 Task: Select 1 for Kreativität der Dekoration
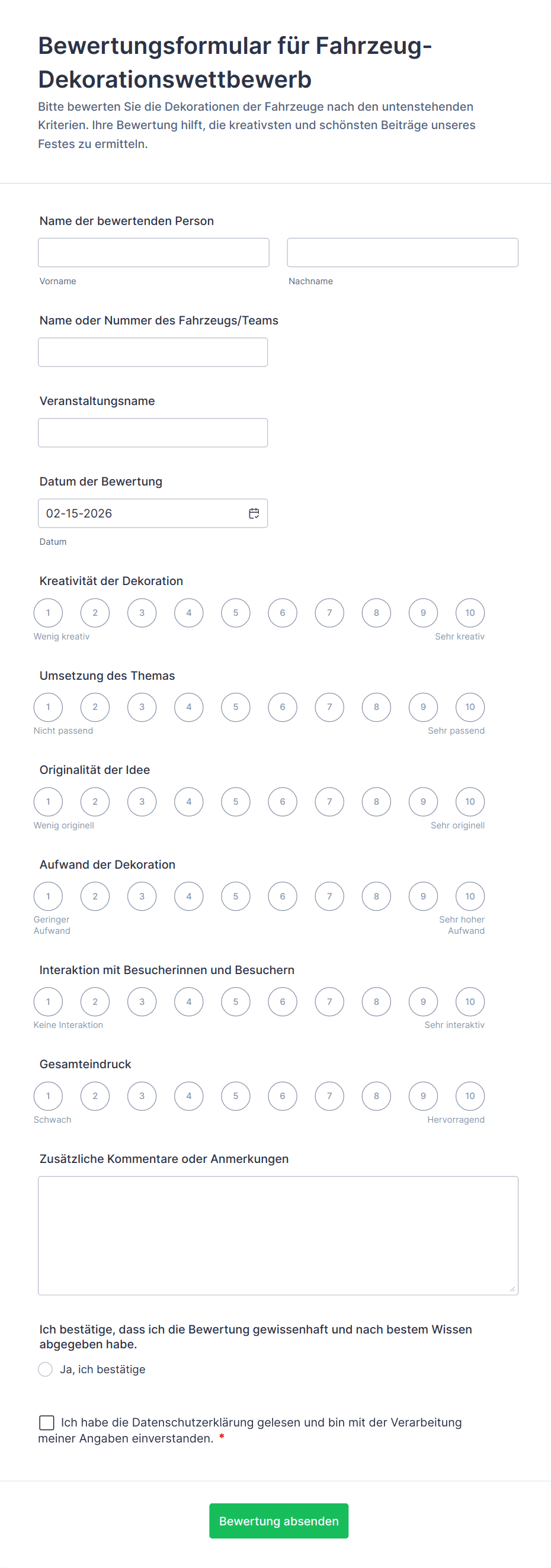pyautogui.click(x=48, y=612)
